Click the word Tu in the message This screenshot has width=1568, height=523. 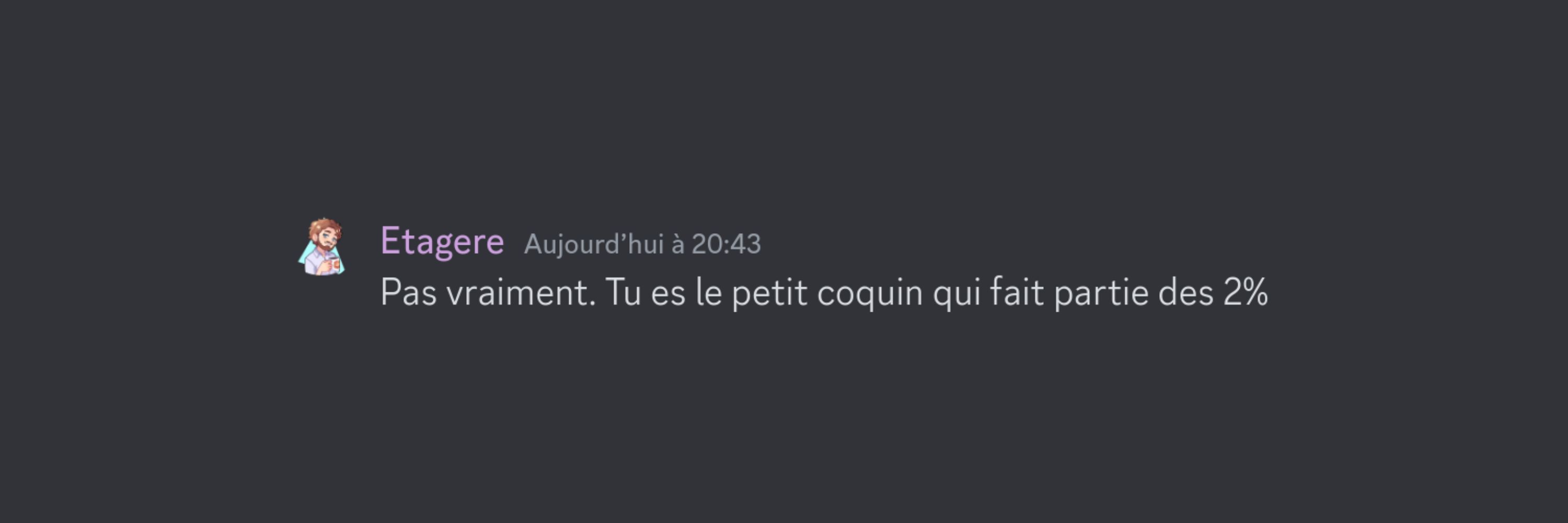point(624,292)
